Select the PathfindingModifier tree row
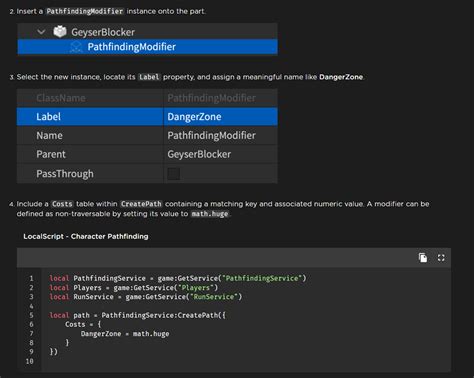 pyautogui.click(x=147, y=47)
